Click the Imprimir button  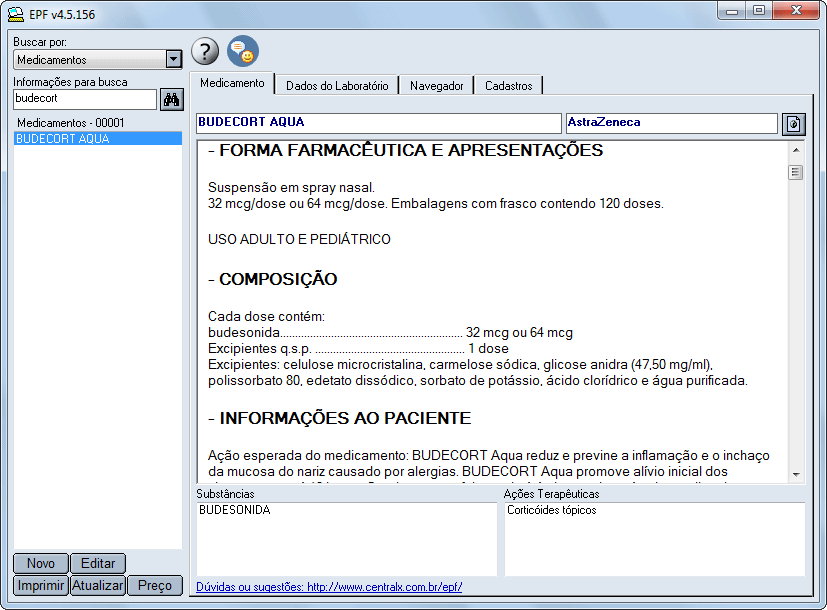41,586
